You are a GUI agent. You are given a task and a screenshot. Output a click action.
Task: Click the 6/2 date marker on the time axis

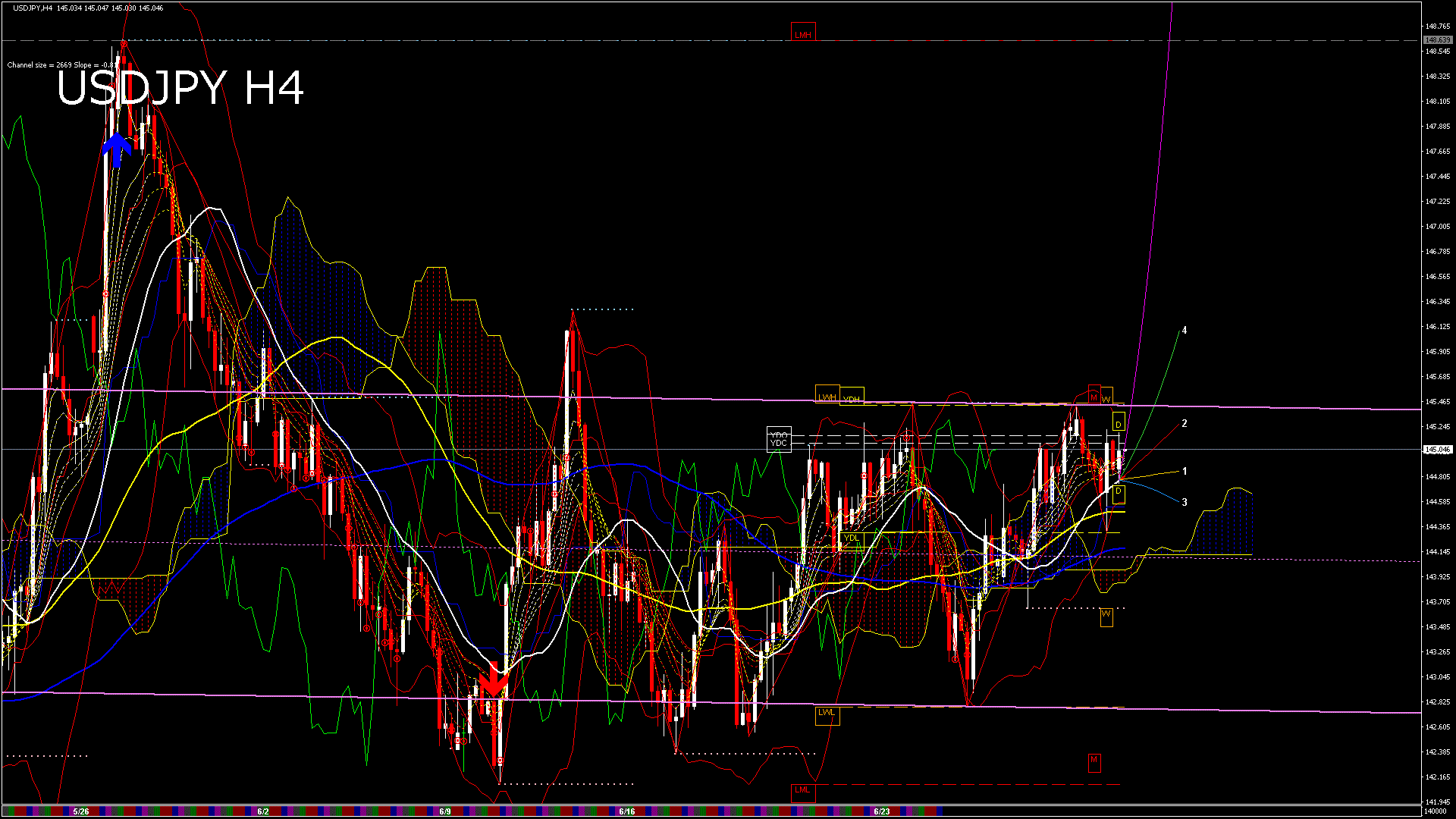263,811
